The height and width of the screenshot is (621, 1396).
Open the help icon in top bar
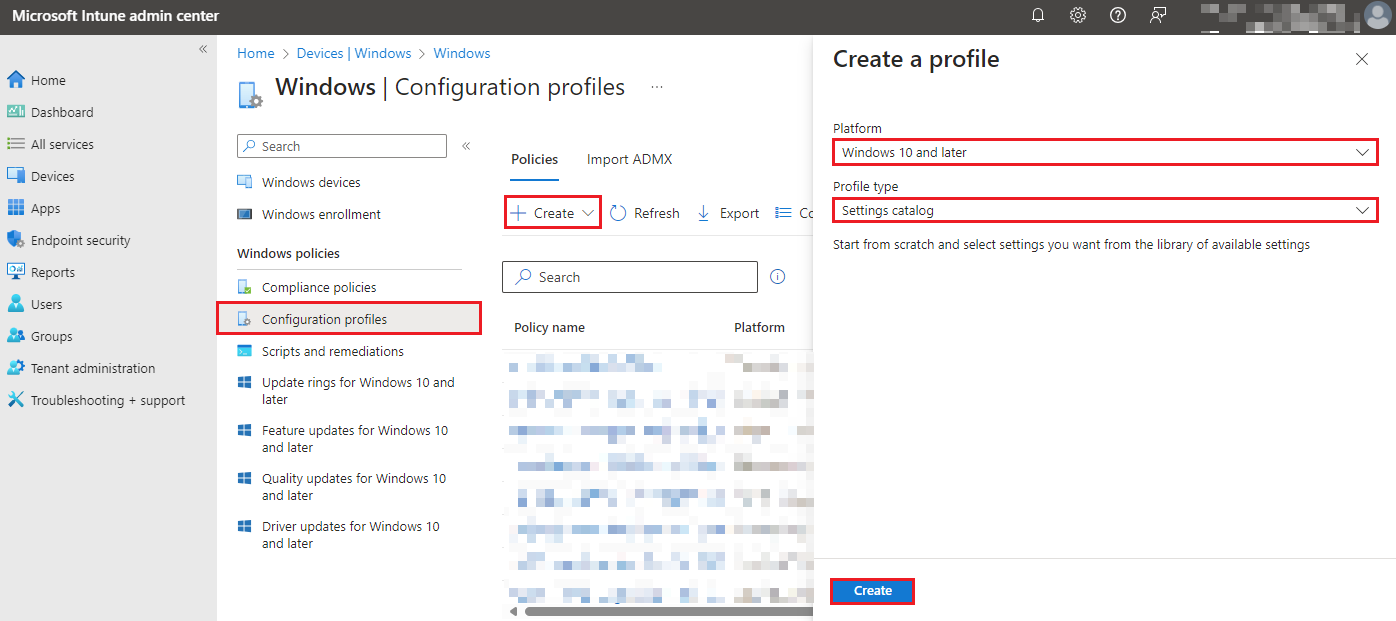[x=1117, y=15]
